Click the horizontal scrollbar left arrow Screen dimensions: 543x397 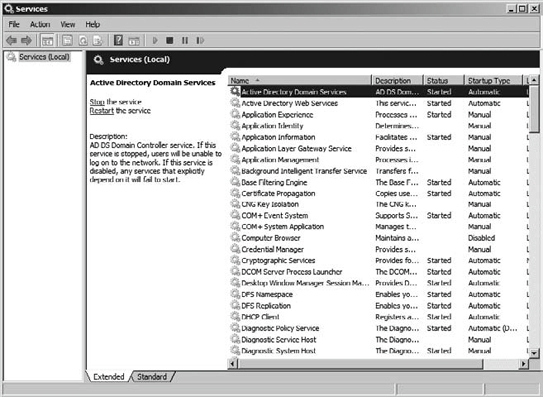pyautogui.click(x=233, y=364)
